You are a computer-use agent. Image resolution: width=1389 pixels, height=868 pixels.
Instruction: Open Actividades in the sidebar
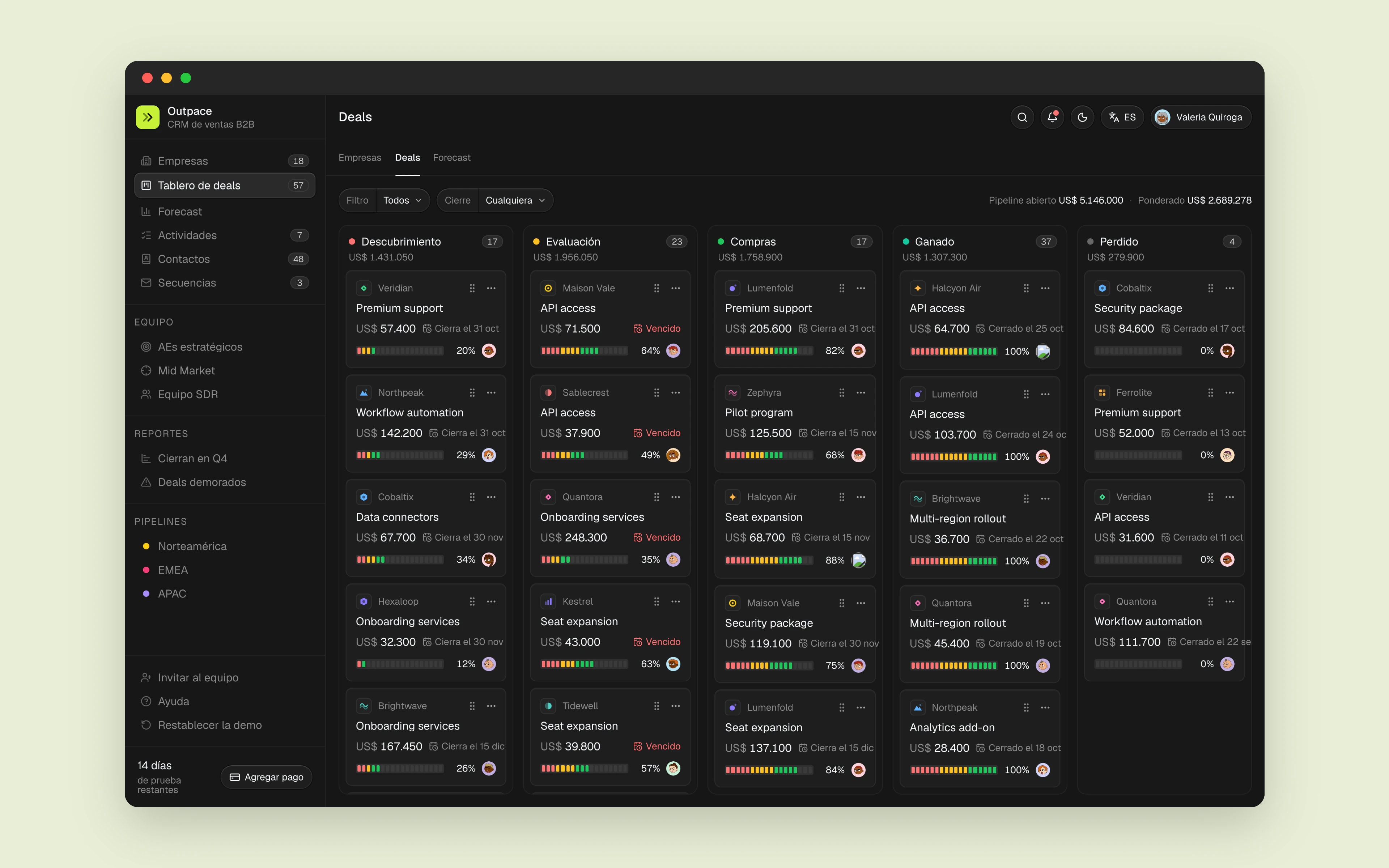[224, 235]
